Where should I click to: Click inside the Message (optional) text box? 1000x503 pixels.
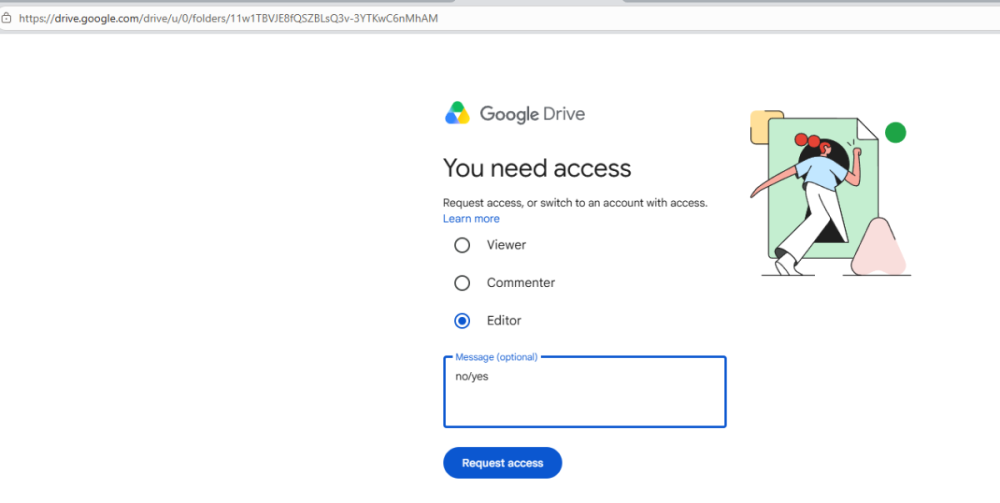(585, 391)
